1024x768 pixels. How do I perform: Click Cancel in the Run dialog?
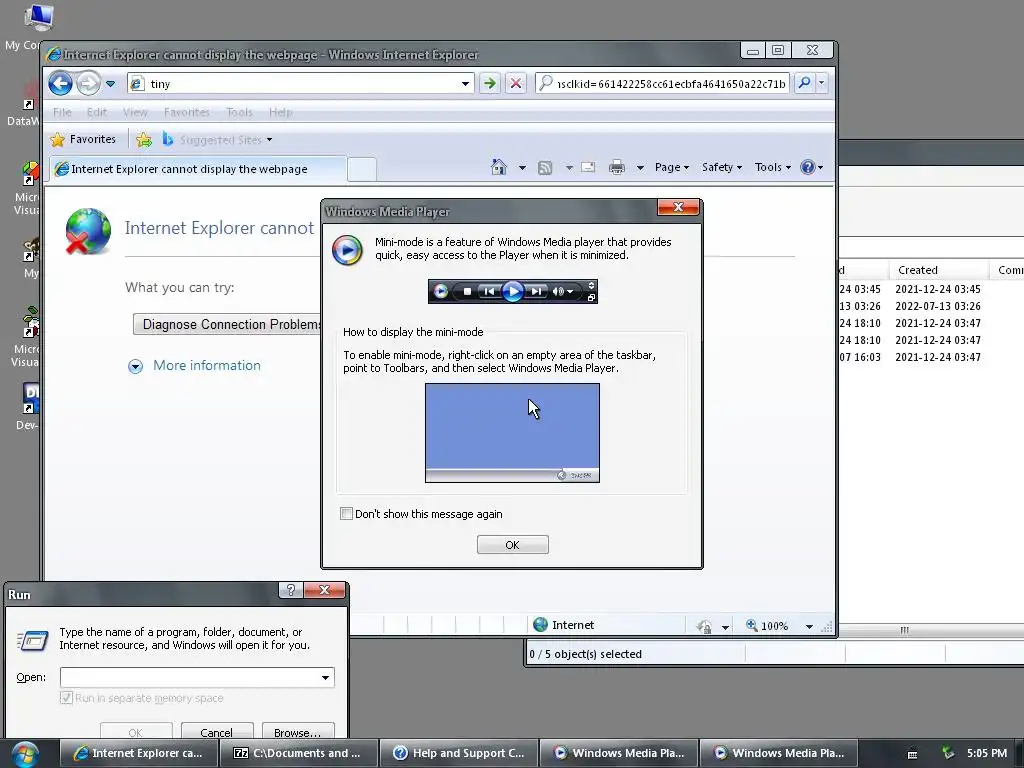[x=217, y=732]
